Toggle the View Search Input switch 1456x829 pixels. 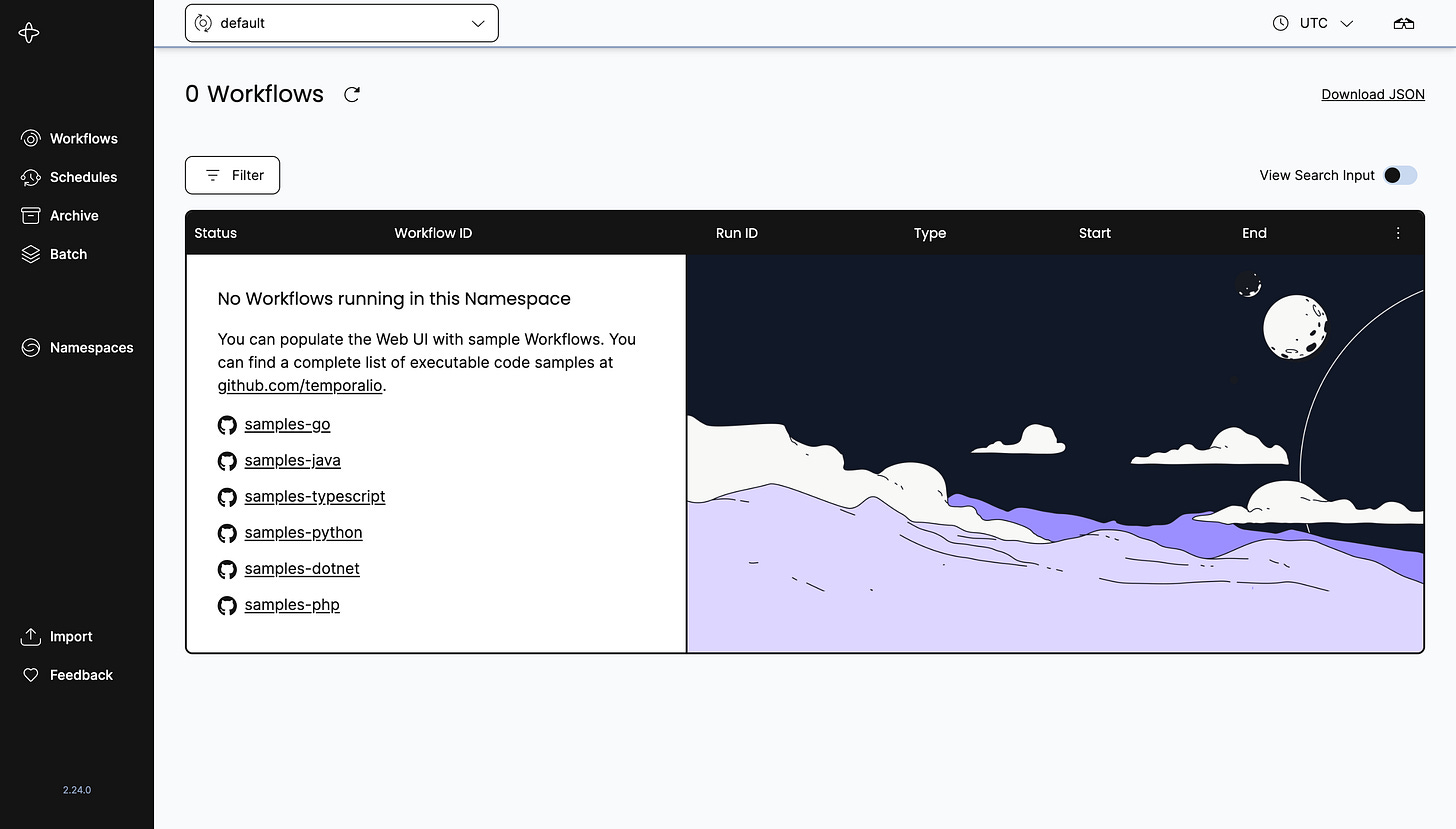[x=1400, y=175]
